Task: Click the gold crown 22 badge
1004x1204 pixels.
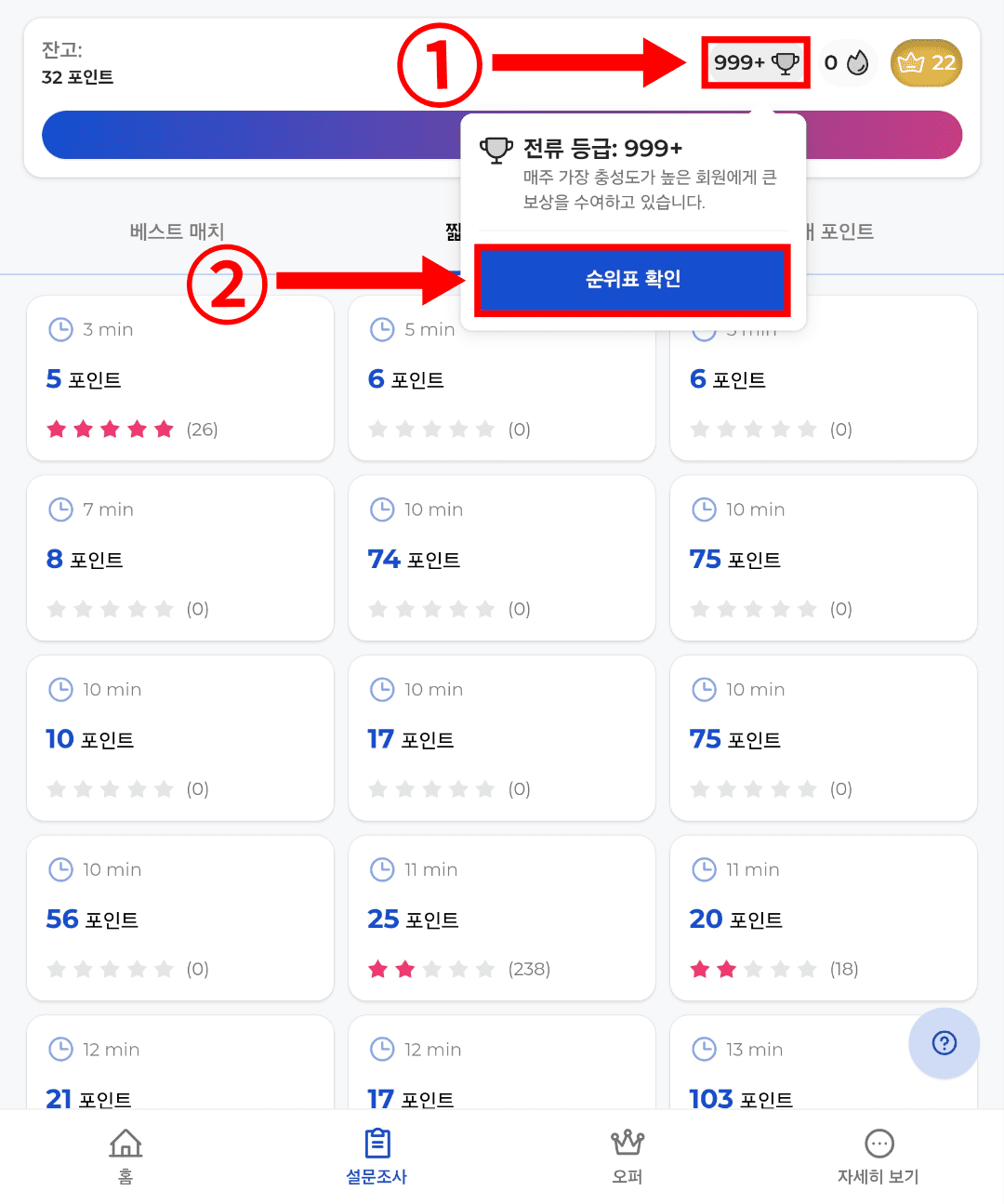Action: point(925,62)
